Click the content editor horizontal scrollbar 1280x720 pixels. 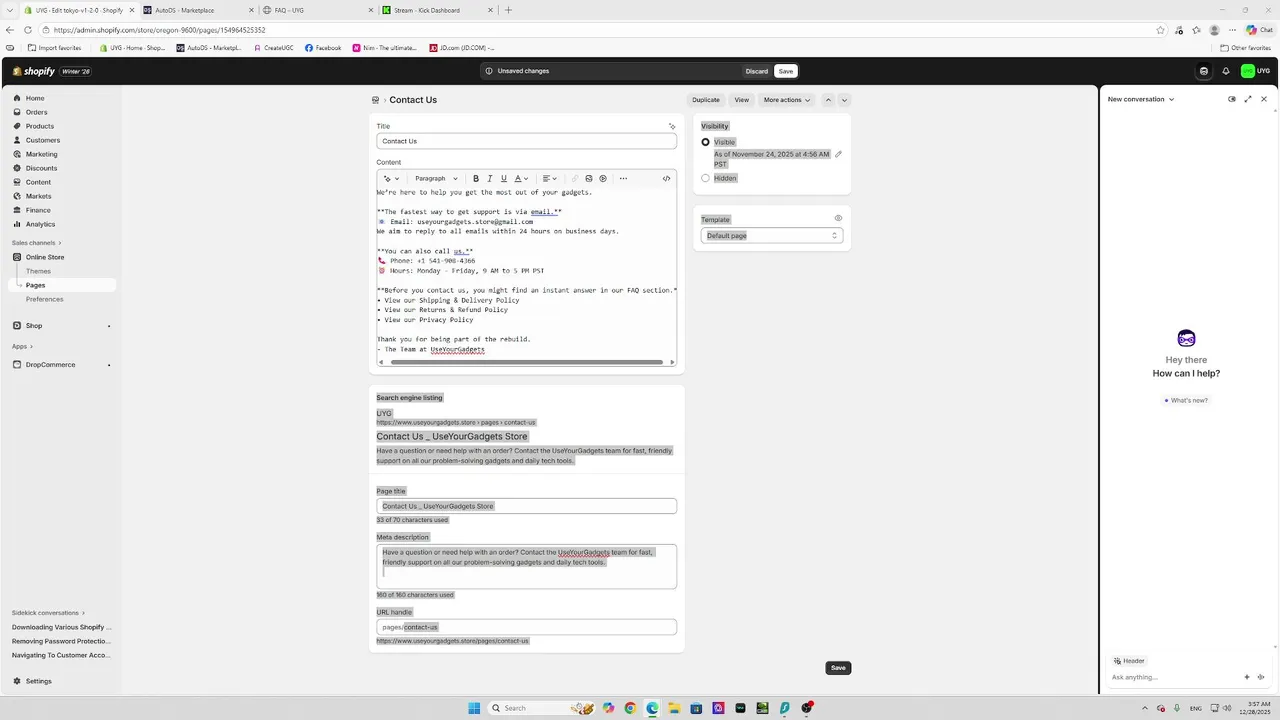click(527, 362)
